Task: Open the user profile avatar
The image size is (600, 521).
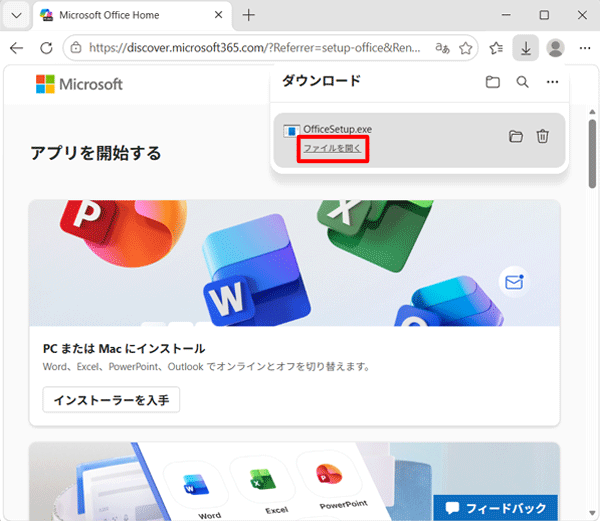Action: click(555, 48)
